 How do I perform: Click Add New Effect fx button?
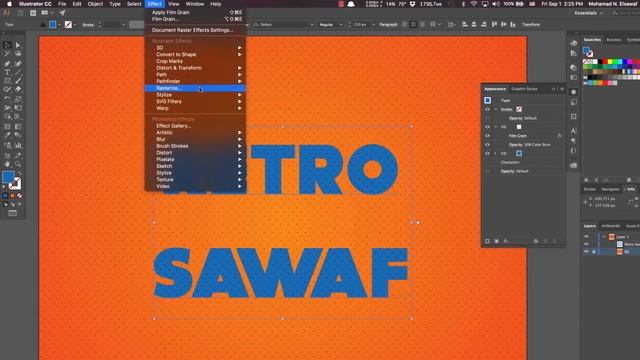click(x=506, y=241)
